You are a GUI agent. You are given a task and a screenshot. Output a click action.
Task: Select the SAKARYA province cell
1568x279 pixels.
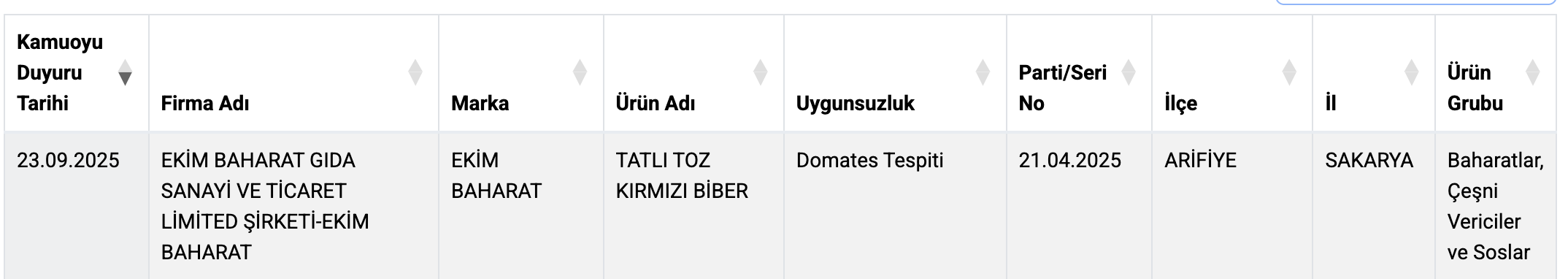tap(1369, 160)
